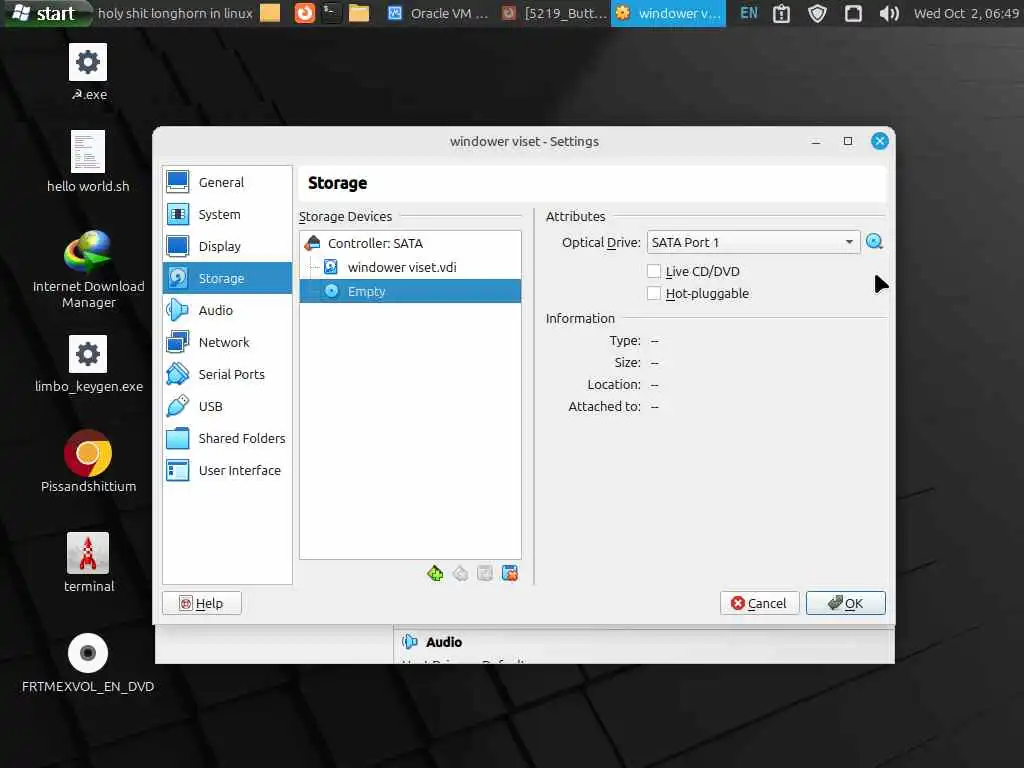Click the .exe desktop icon at top
1024x768 pixels.
(88, 72)
